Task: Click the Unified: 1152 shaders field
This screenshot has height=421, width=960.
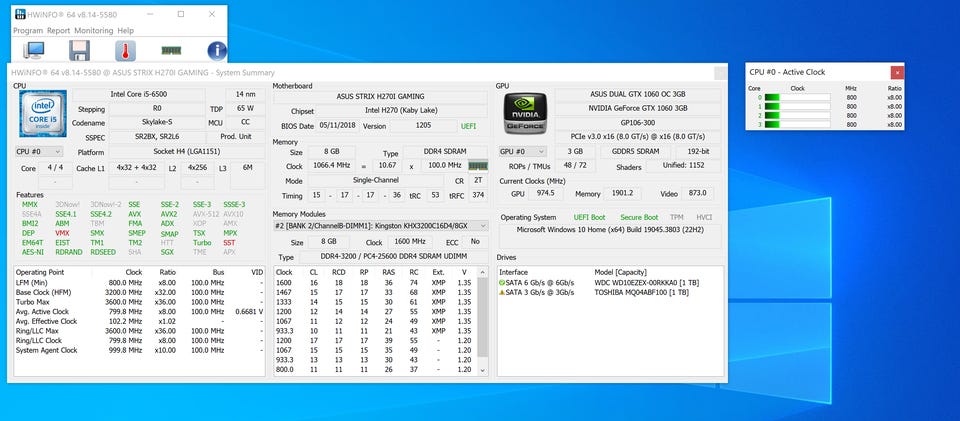Action: tap(683, 166)
